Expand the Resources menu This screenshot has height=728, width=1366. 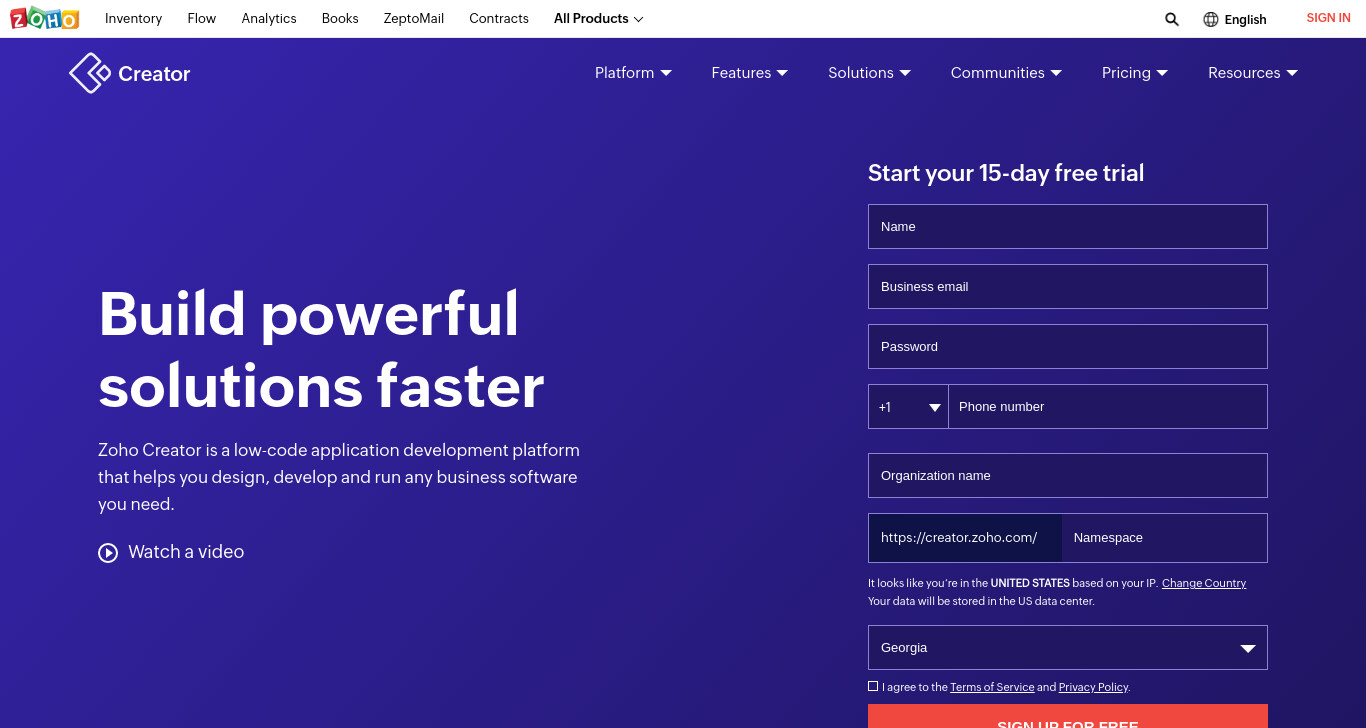(1253, 73)
